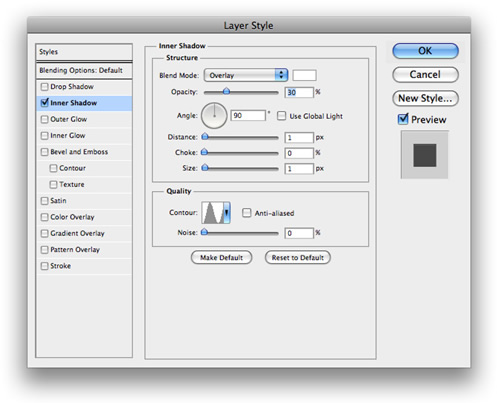Enable Anti-aliased contour option
This screenshot has height=403, width=497.
246,213
